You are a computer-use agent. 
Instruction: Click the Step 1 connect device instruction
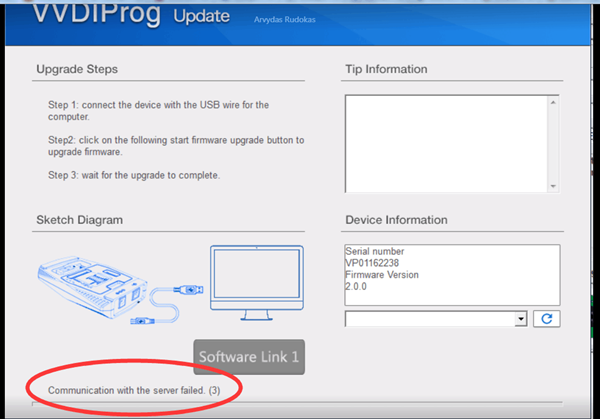pos(158,111)
